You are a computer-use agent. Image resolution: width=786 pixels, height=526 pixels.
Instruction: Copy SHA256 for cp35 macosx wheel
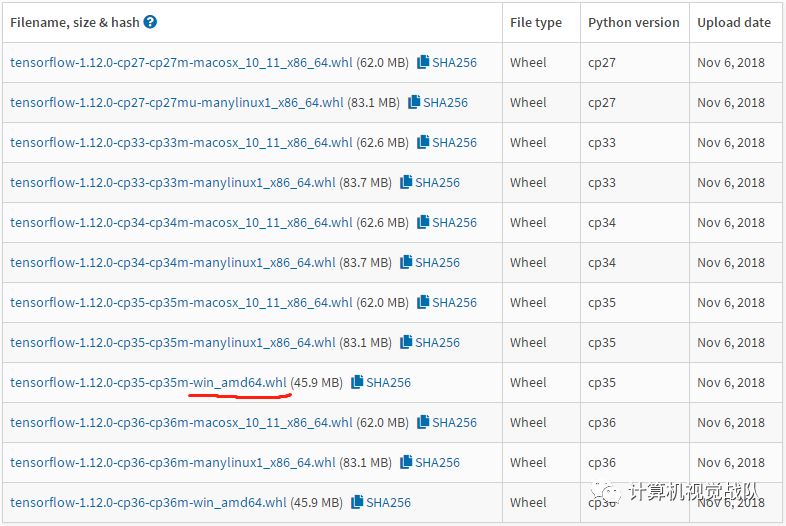point(447,302)
